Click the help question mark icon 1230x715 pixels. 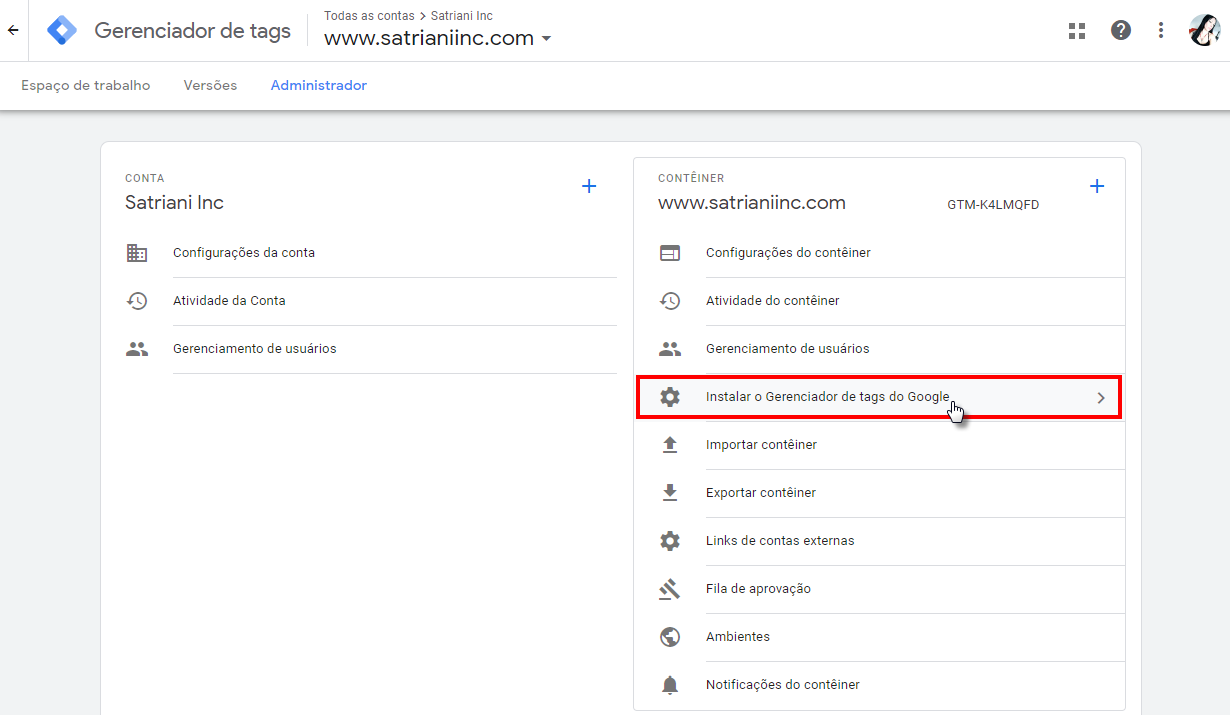click(x=1120, y=30)
